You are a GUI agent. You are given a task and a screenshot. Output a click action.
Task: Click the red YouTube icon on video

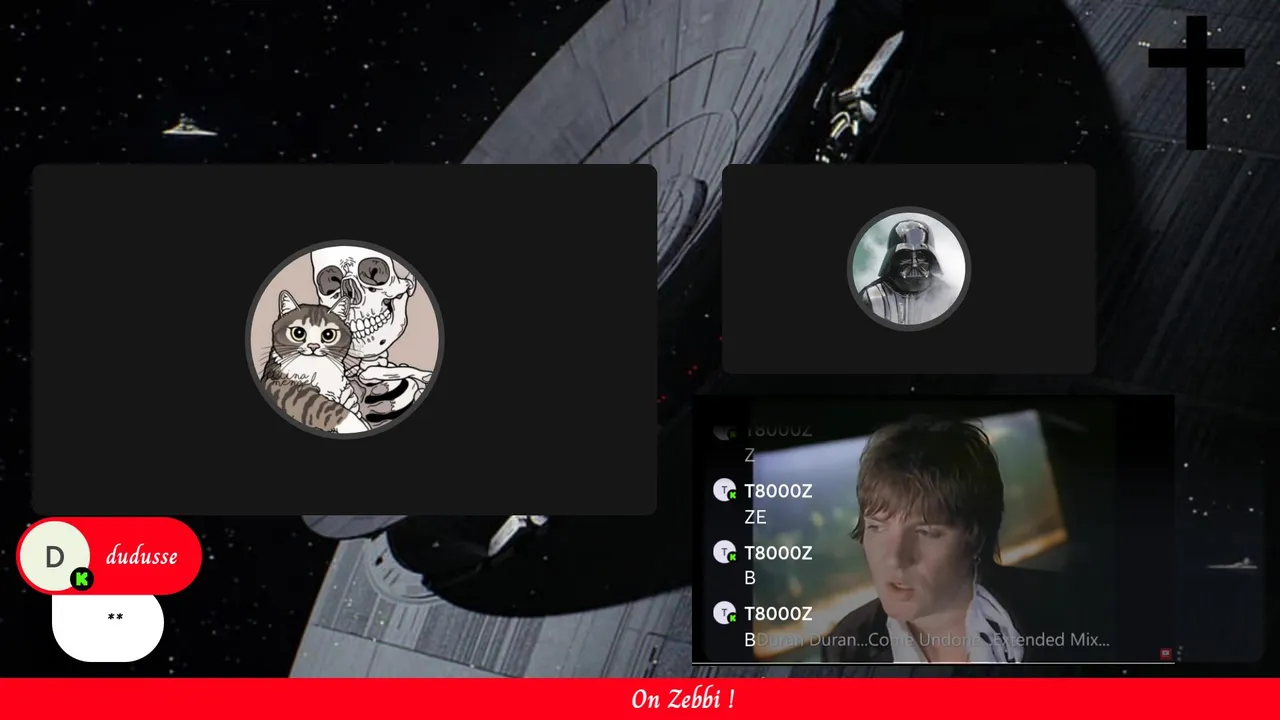(1165, 653)
